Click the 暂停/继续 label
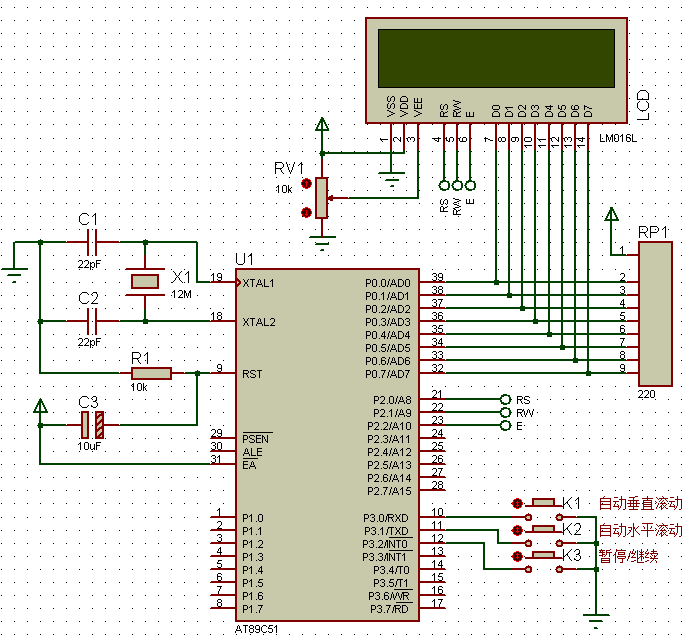The height and width of the screenshot is (638, 685). coord(628,556)
